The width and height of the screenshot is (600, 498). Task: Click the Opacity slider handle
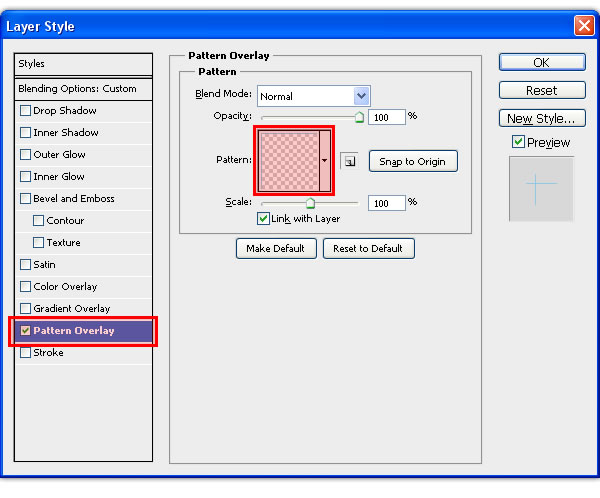coord(359,117)
